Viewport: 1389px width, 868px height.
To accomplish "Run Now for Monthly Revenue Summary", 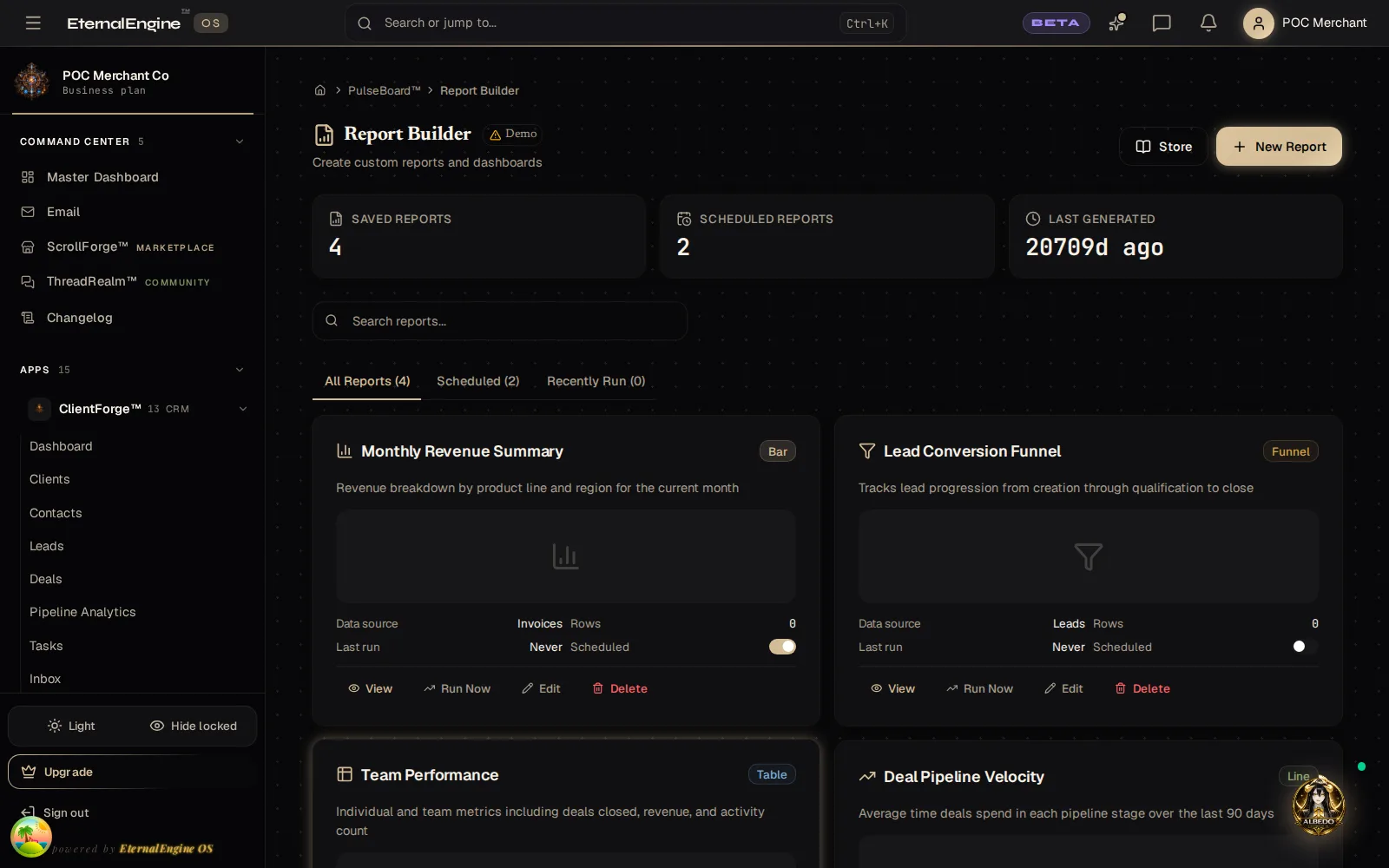I will click(x=457, y=688).
